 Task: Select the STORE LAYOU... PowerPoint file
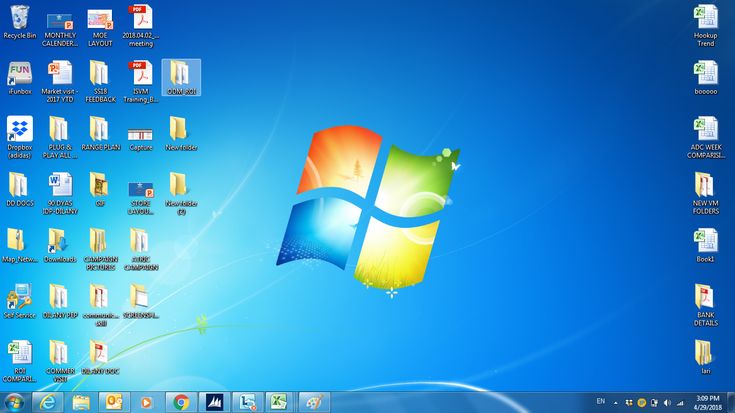pyautogui.click(x=141, y=197)
